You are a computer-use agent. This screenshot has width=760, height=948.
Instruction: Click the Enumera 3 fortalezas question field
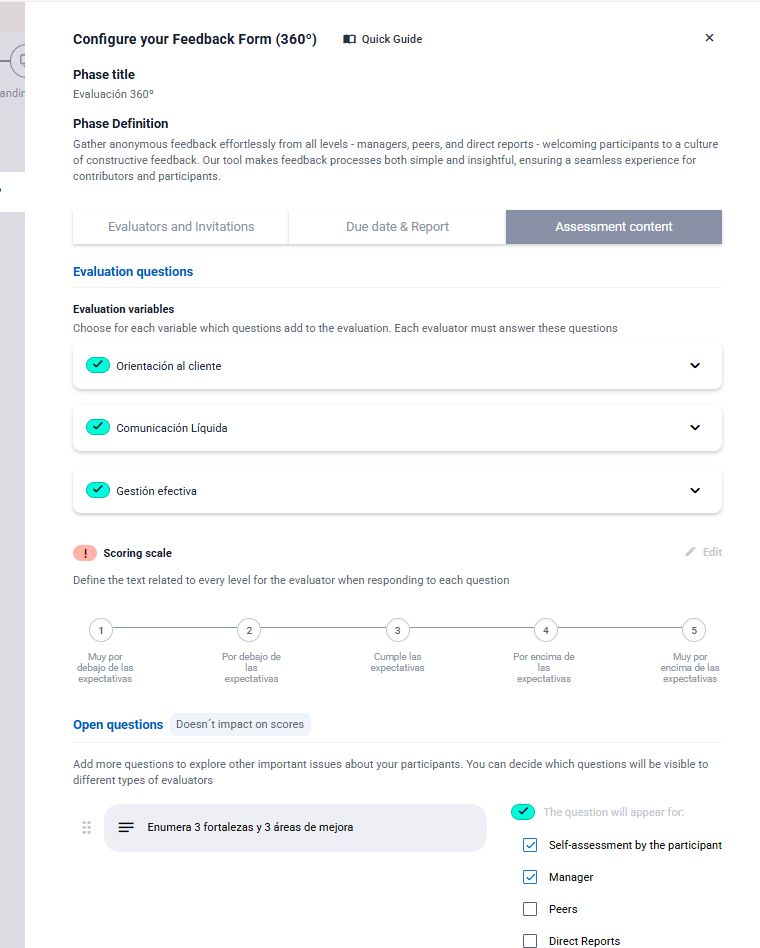click(295, 828)
